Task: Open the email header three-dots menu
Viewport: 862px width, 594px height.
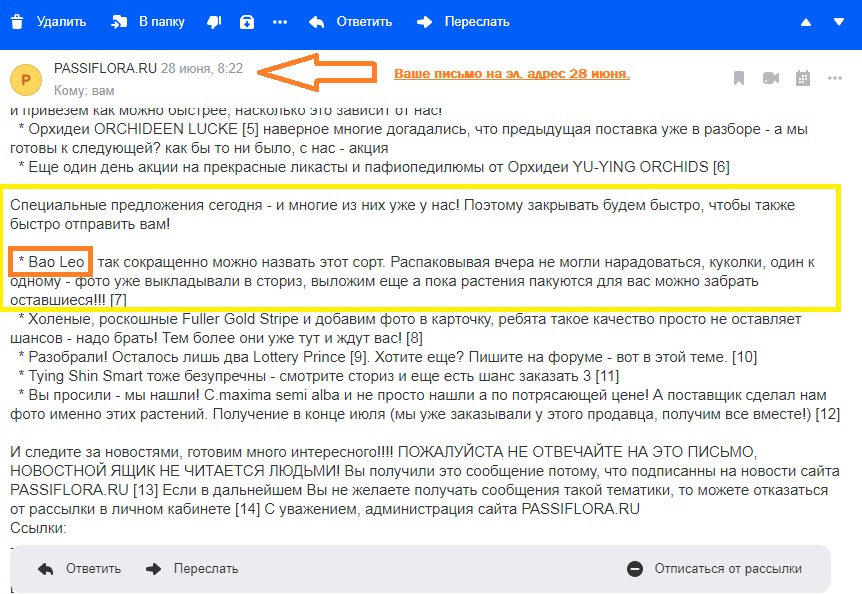Action: pyautogui.click(x=834, y=78)
